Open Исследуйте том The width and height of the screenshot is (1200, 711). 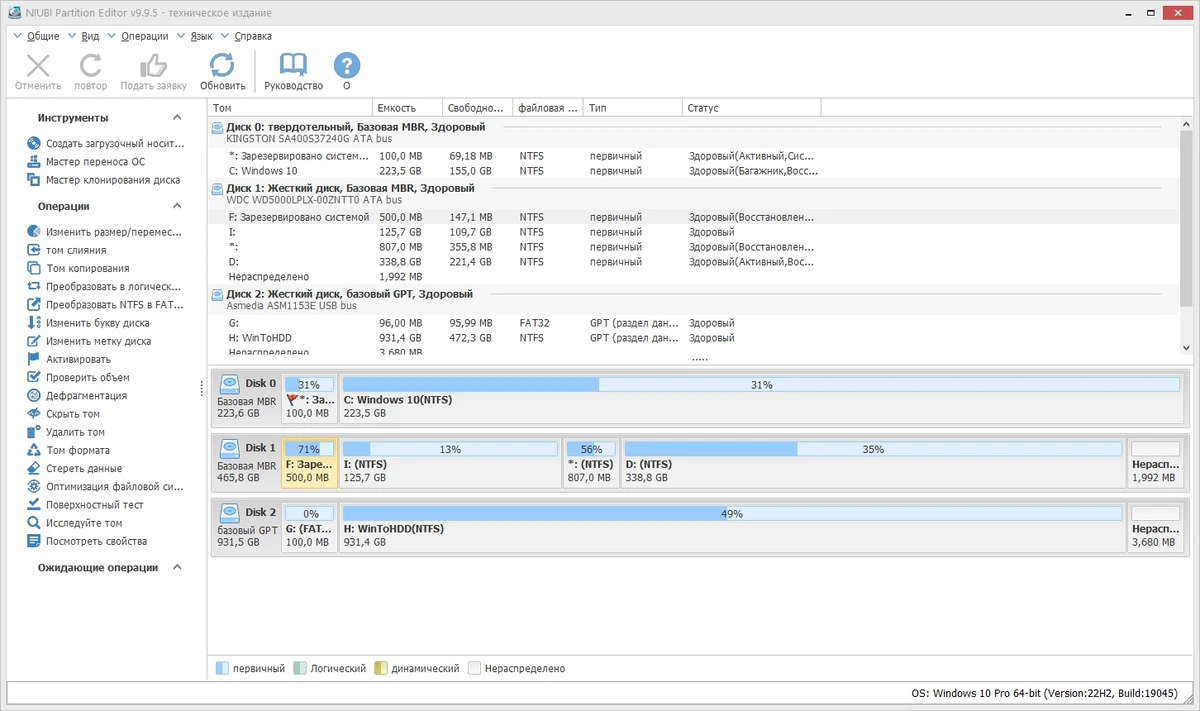point(75,523)
